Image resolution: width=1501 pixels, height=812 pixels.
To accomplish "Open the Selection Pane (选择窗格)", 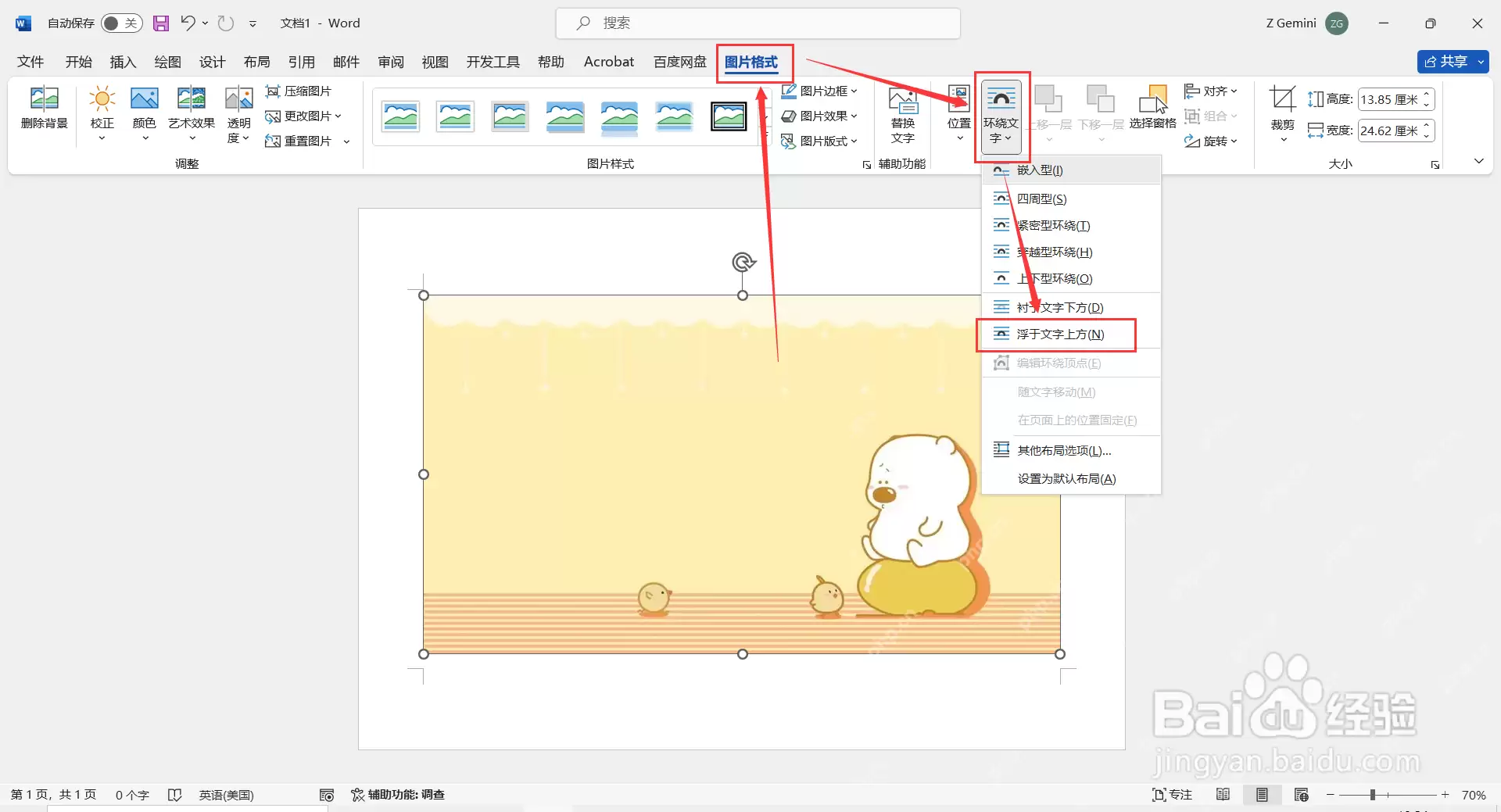I will [x=1153, y=107].
